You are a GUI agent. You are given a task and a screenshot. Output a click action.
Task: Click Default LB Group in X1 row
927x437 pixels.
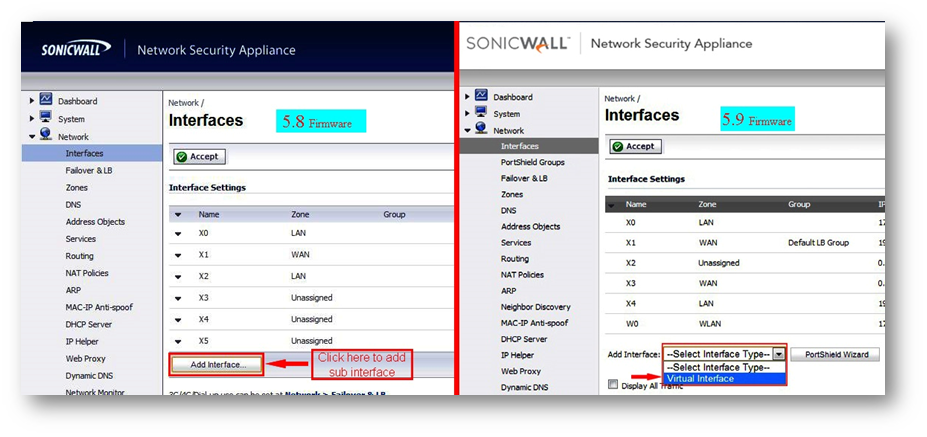[818, 242]
